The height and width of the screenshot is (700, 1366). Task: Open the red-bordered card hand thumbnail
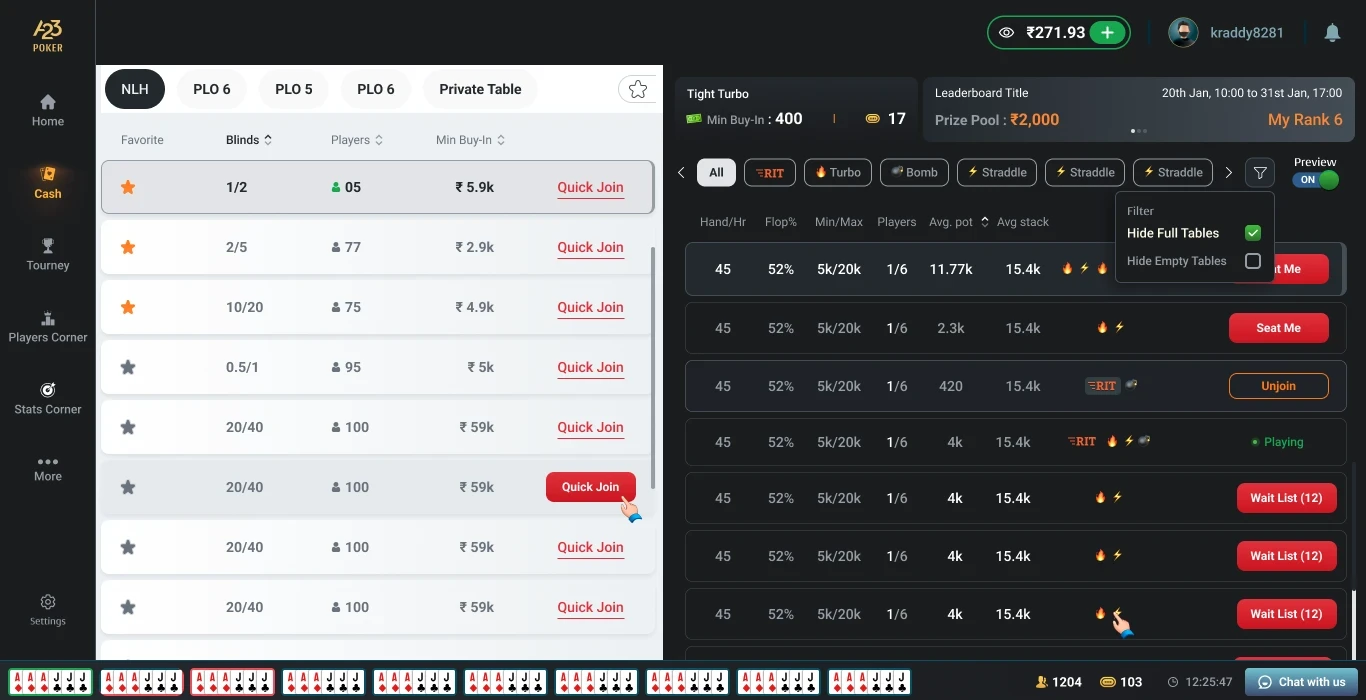pyautogui.click(x=232, y=682)
